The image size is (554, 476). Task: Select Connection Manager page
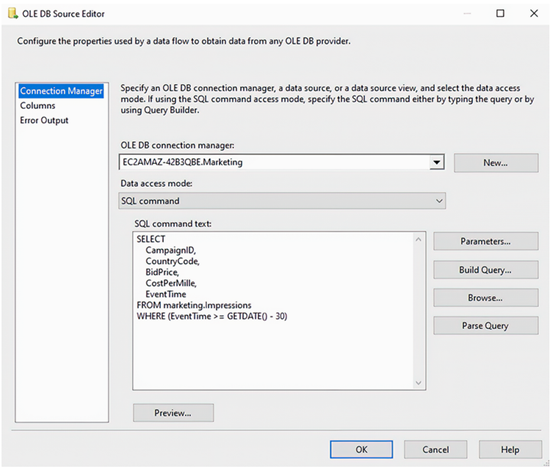click(61, 91)
